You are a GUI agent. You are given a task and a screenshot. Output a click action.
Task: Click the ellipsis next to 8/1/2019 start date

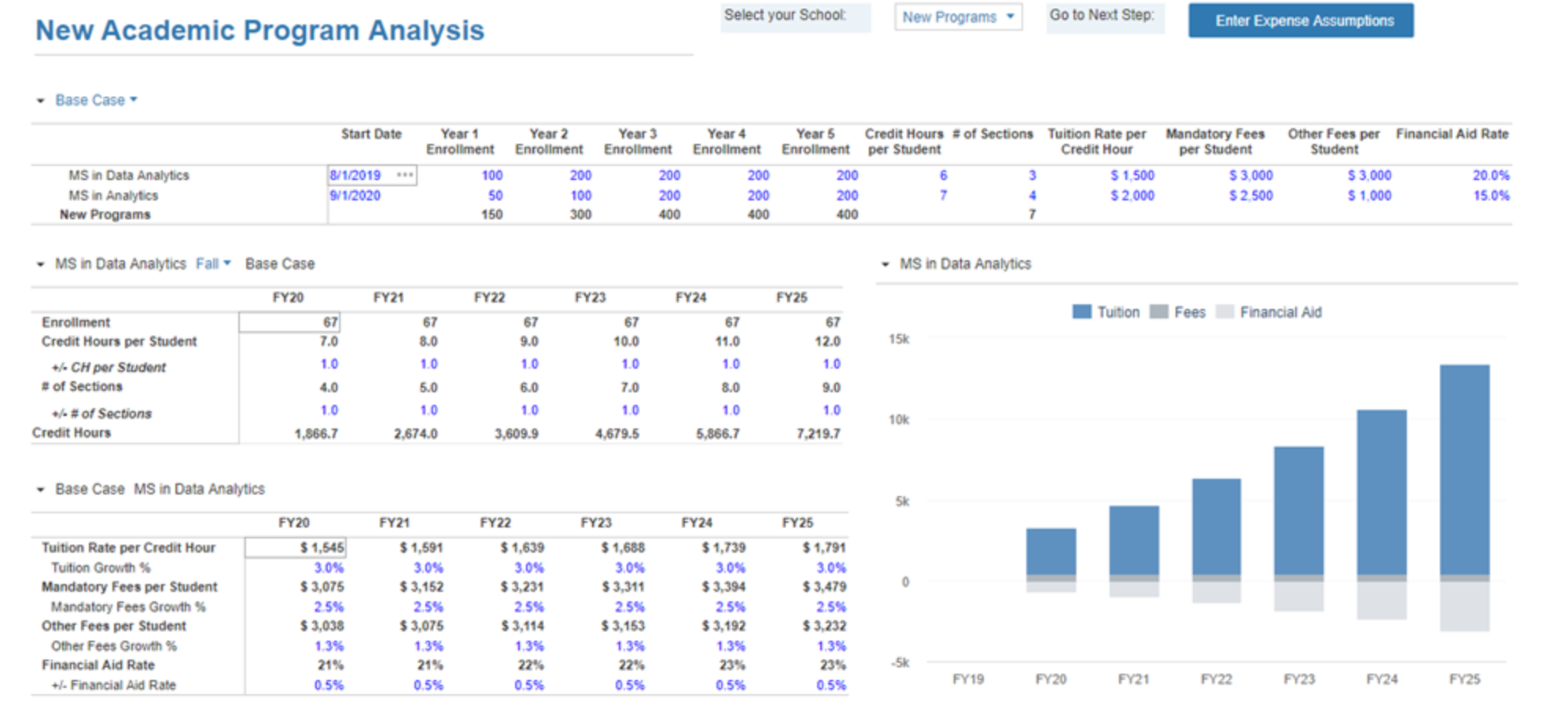click(x=405, y=175)
